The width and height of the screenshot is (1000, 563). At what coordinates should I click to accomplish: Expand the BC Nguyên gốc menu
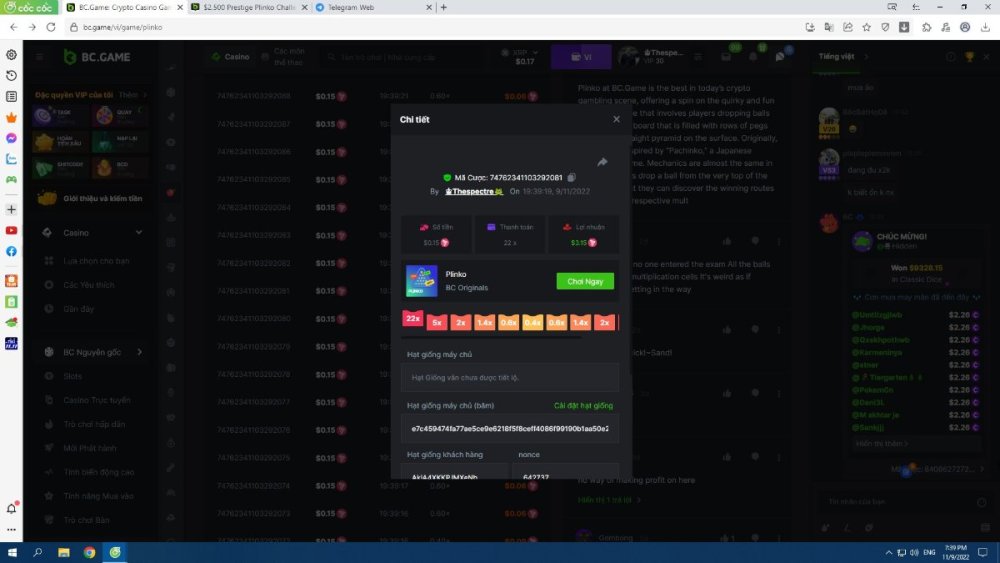[139, 352]
